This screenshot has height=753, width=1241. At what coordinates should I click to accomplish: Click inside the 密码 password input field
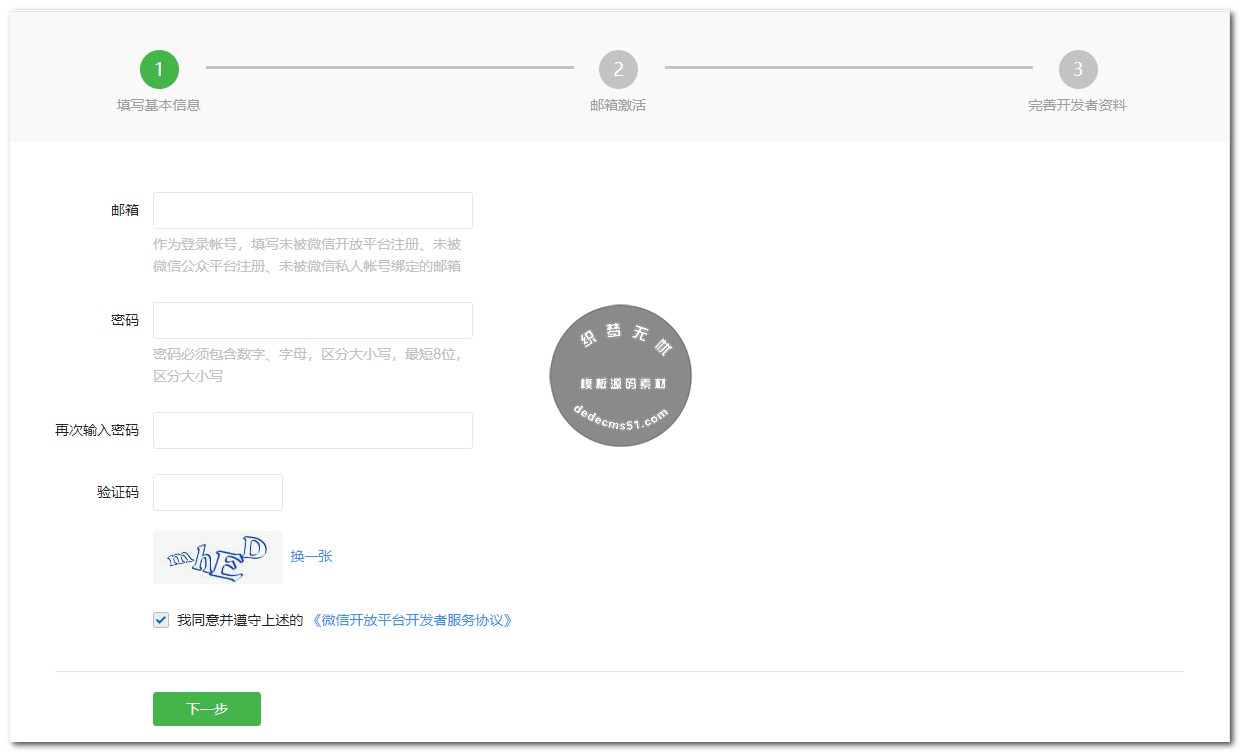[x=312, y=320]
